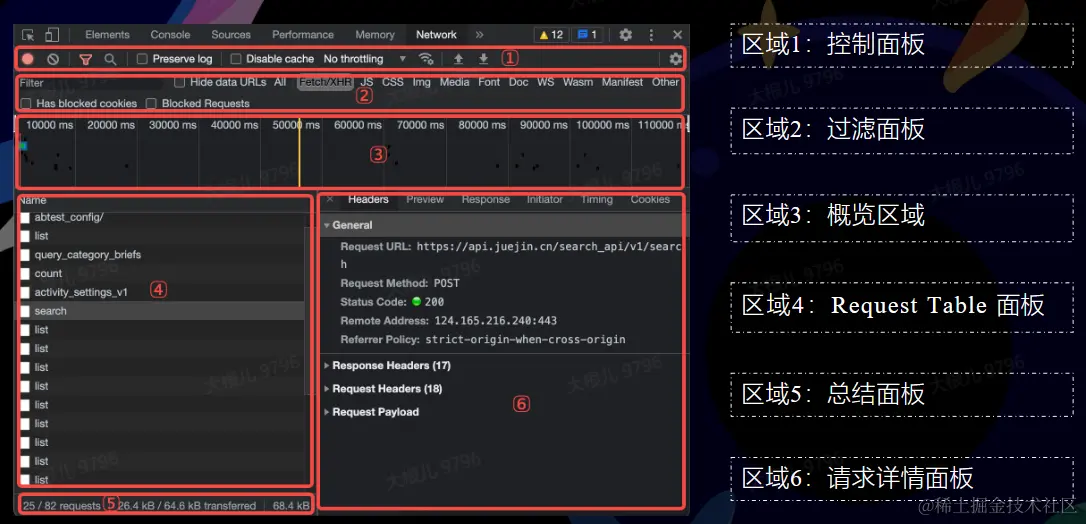Open network conditions wifi icon
The height and width of the screenshot is (524, 1086).
(426, 59)
